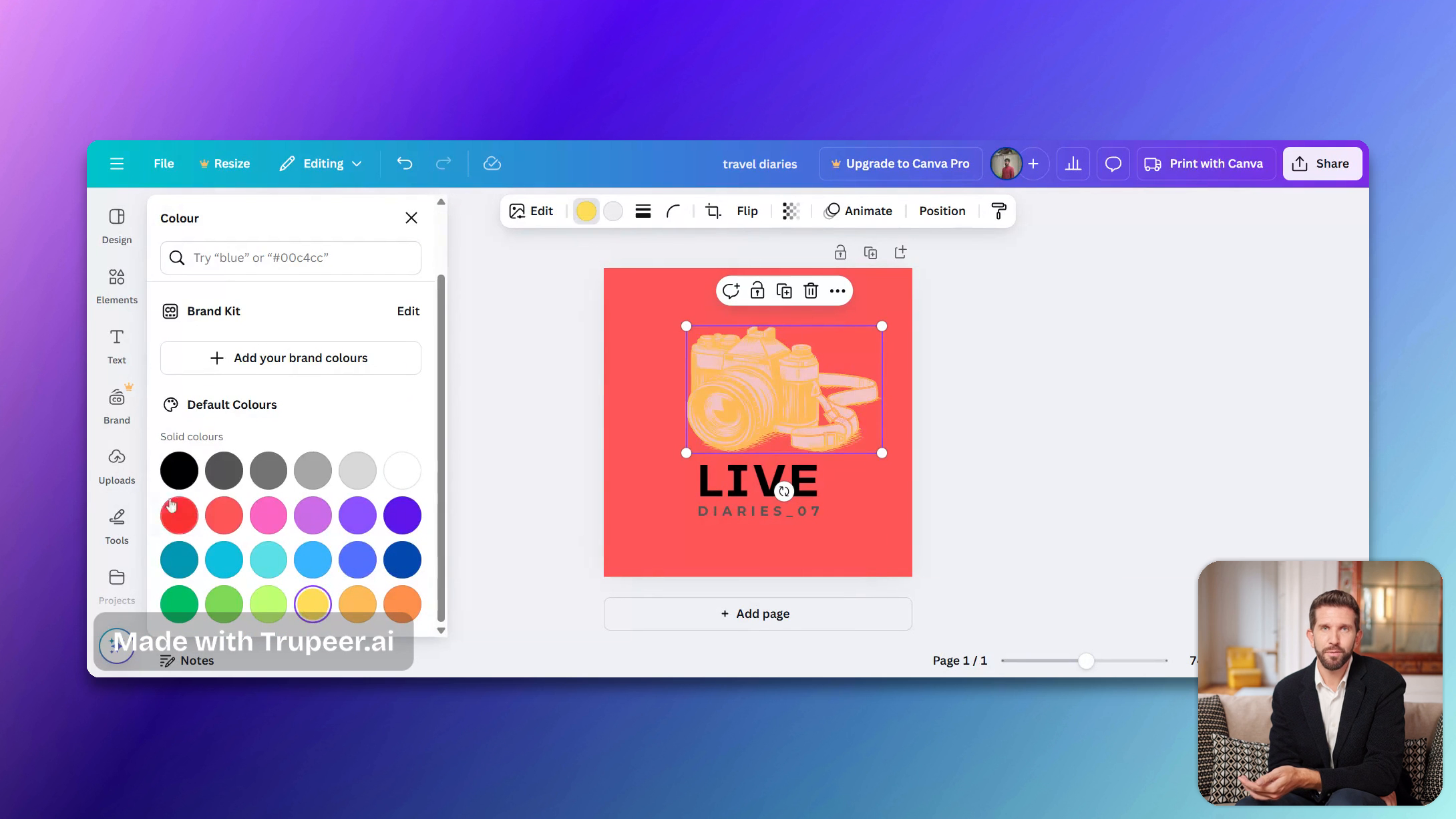Click the Animate option
The width and height of the screenshot is (1456, 819).
[859, 210]
